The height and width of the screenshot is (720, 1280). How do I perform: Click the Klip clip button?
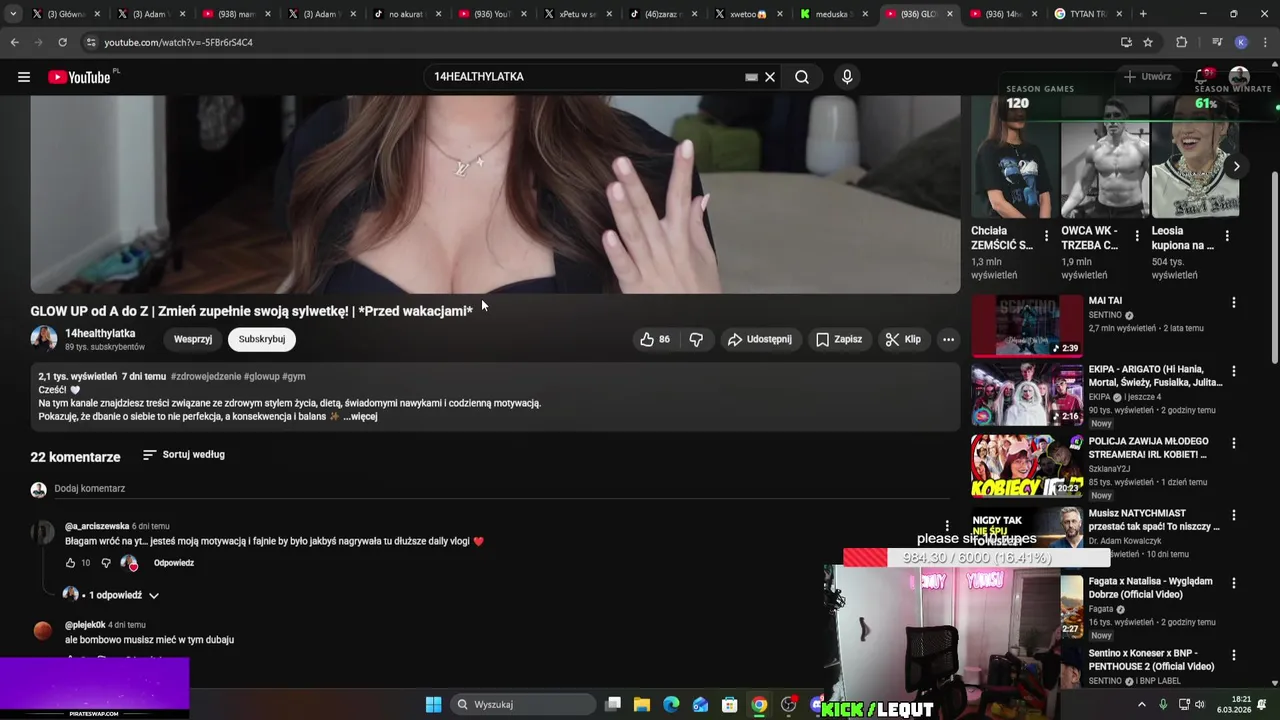coord(902,339)
